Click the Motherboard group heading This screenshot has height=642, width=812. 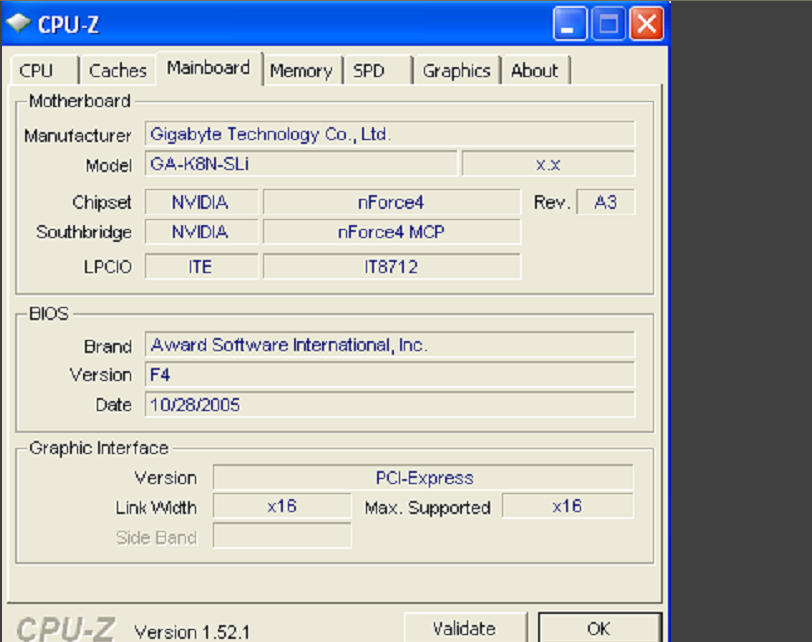pyautogui.click(x=80, y=101)
